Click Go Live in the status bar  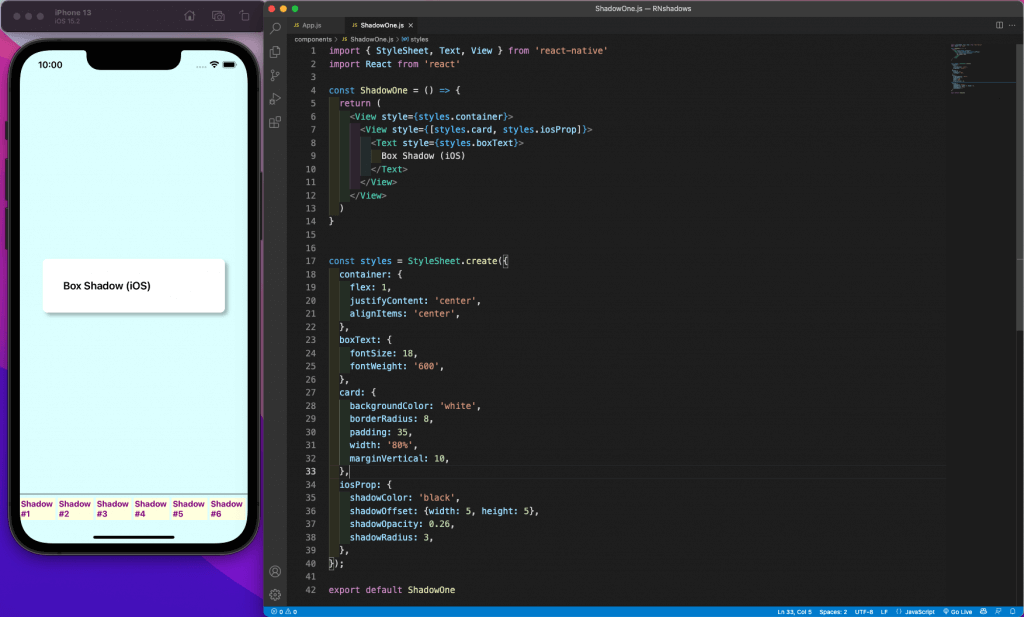click(x=957, y=611)
